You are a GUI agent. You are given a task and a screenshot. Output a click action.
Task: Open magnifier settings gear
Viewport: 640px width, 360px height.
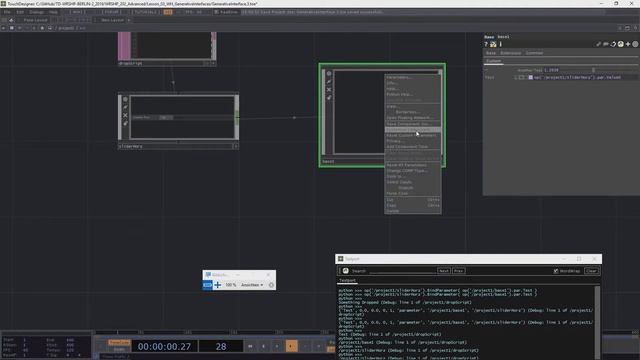pyautogui.click(x=271, y=285)
